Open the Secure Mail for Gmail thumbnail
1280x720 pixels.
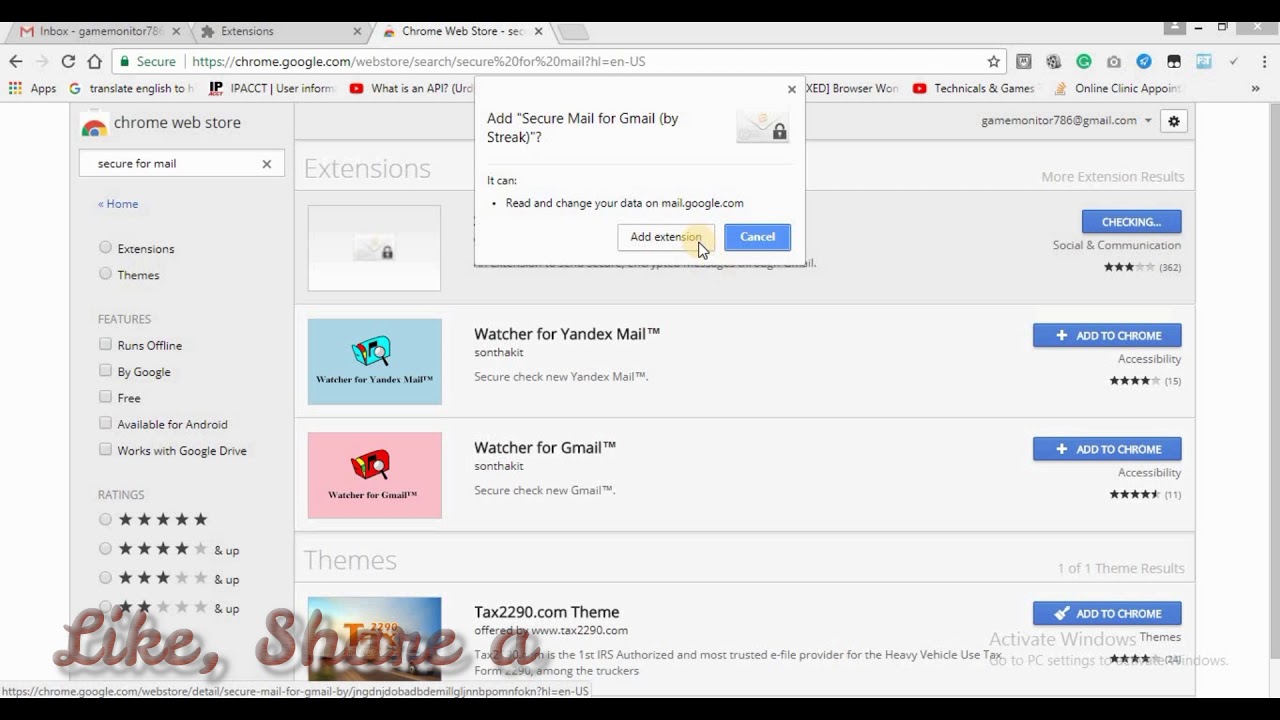pos(374,248)
